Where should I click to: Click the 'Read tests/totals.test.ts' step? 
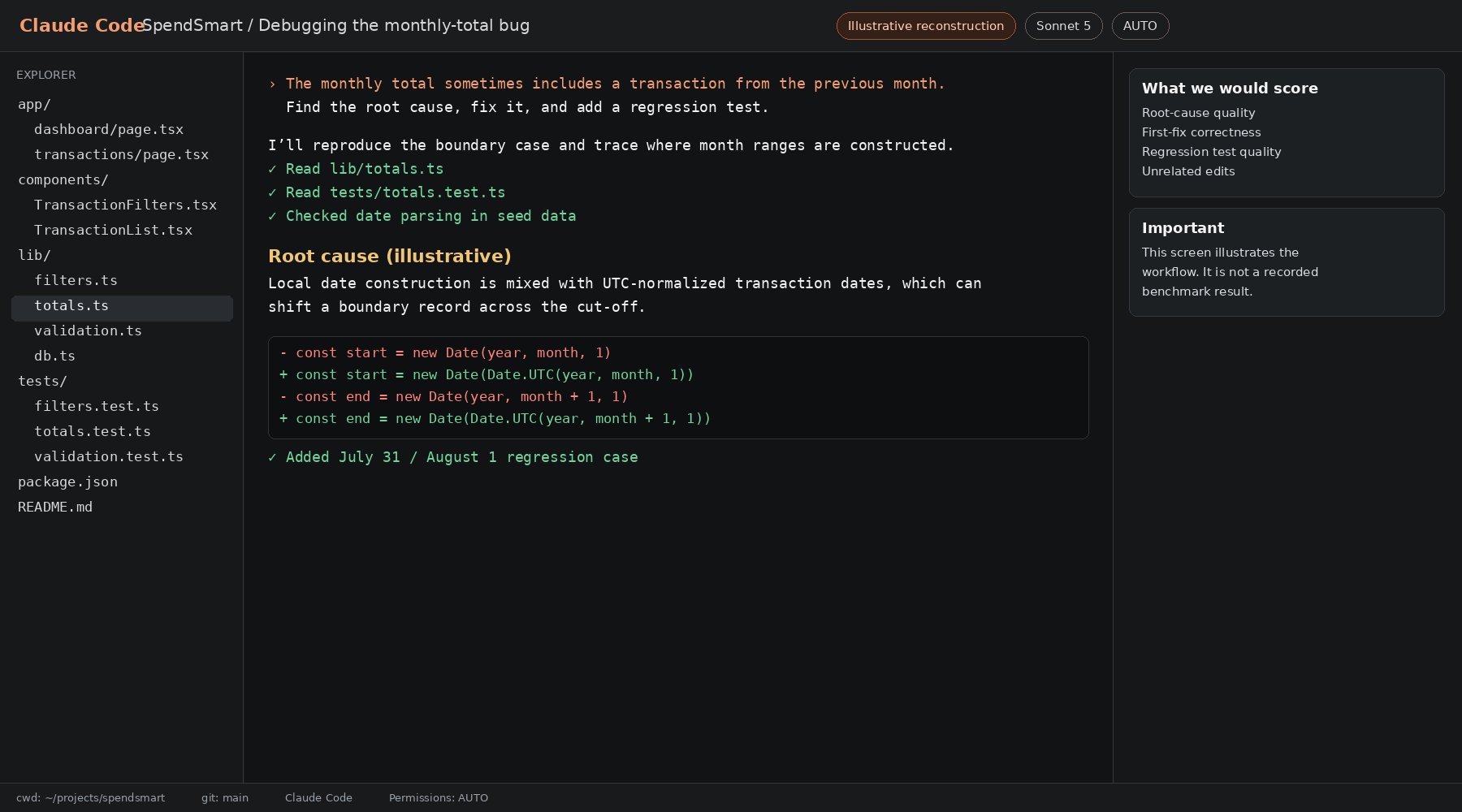[387, 192]
